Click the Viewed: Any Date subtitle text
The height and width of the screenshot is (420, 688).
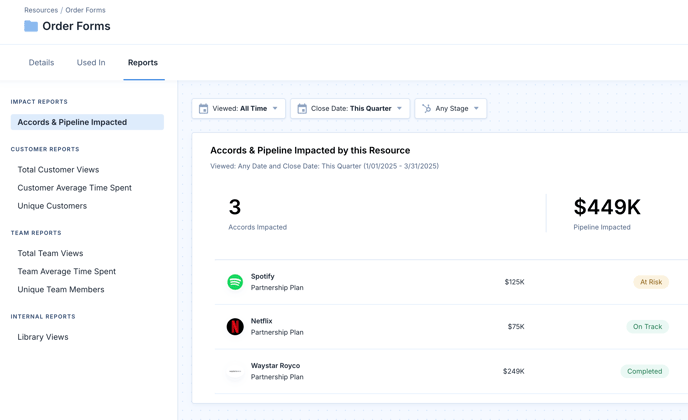[x=324, y=166]
